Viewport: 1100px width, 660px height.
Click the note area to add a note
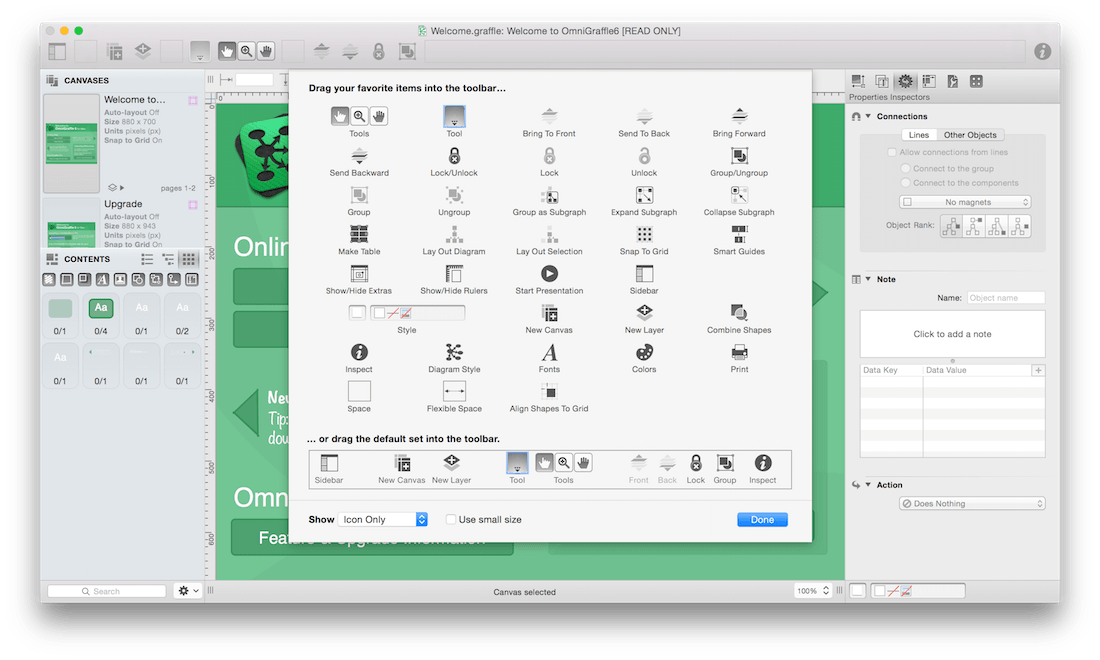[952, 335]
